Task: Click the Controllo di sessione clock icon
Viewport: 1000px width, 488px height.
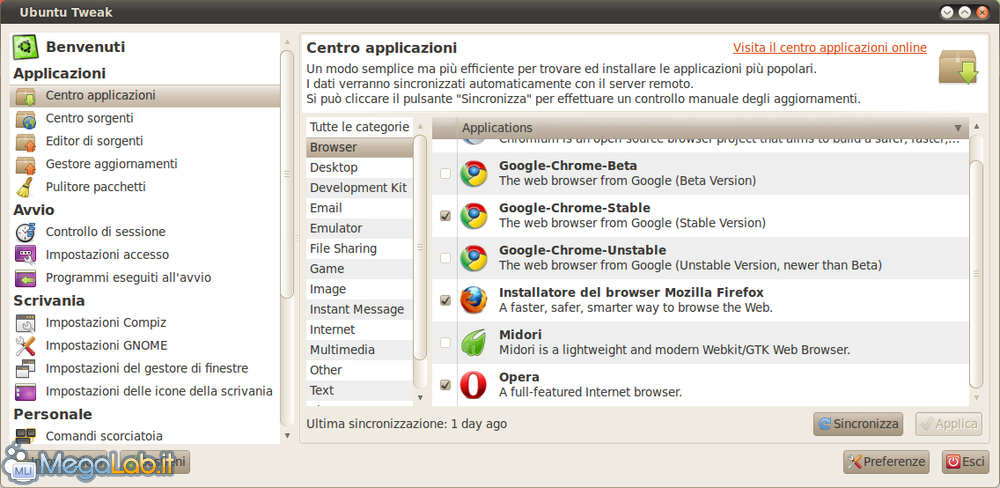Action: 26,232
